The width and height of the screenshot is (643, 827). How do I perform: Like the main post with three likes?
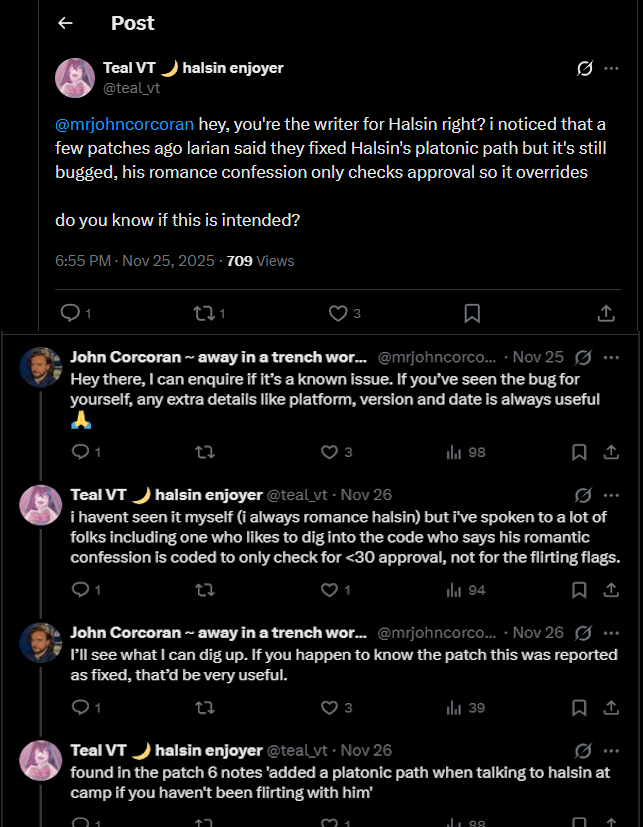click(x=338, y=313)
